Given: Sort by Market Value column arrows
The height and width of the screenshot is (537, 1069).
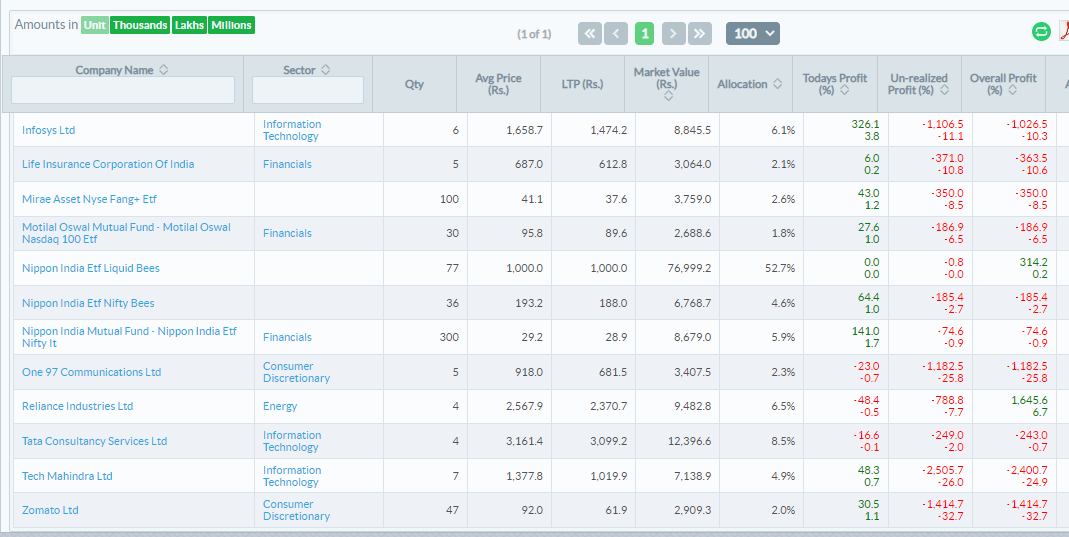Looking at the screenshot, I should coord(668,96).
